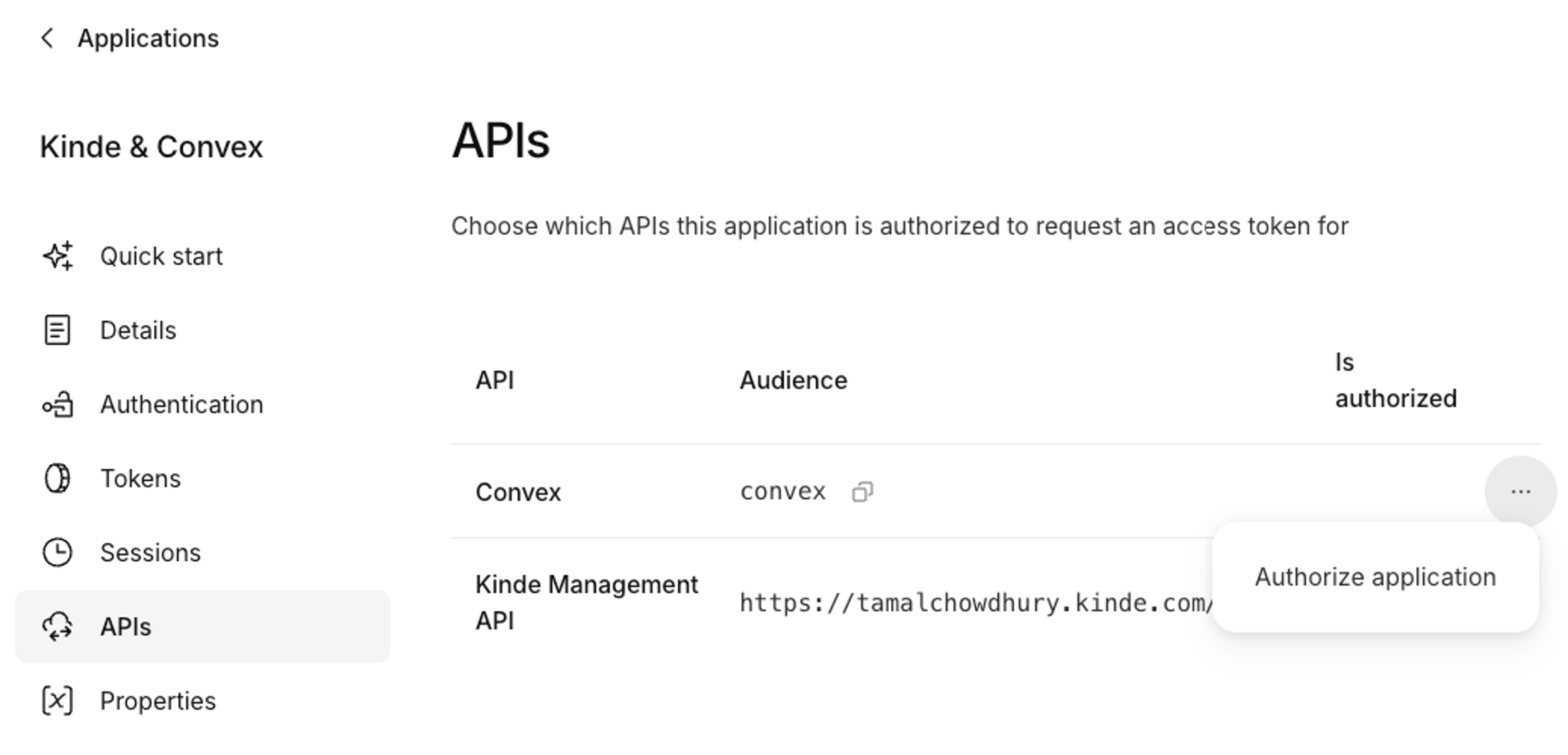This screenshot has width=1568, height=755.
Task: Open the kebab menu on the Convex row
Action: [1522, 491]
